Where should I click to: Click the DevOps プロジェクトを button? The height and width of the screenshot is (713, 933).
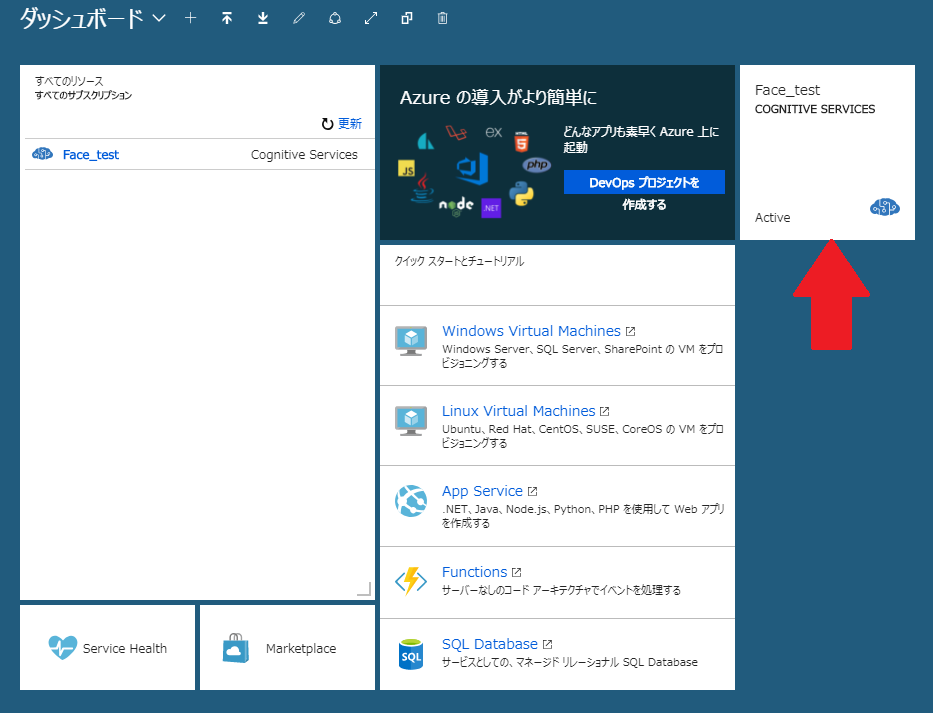(x=644, y=182)
